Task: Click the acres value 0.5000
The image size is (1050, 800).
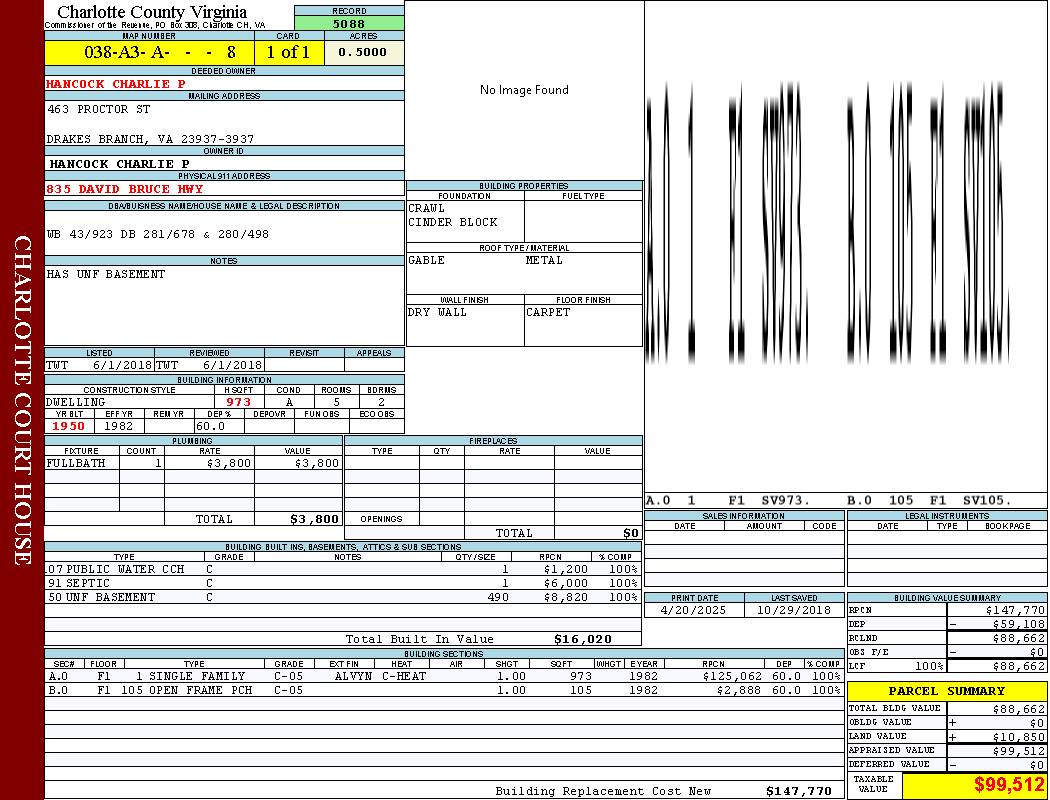Action: click(362, 52)
